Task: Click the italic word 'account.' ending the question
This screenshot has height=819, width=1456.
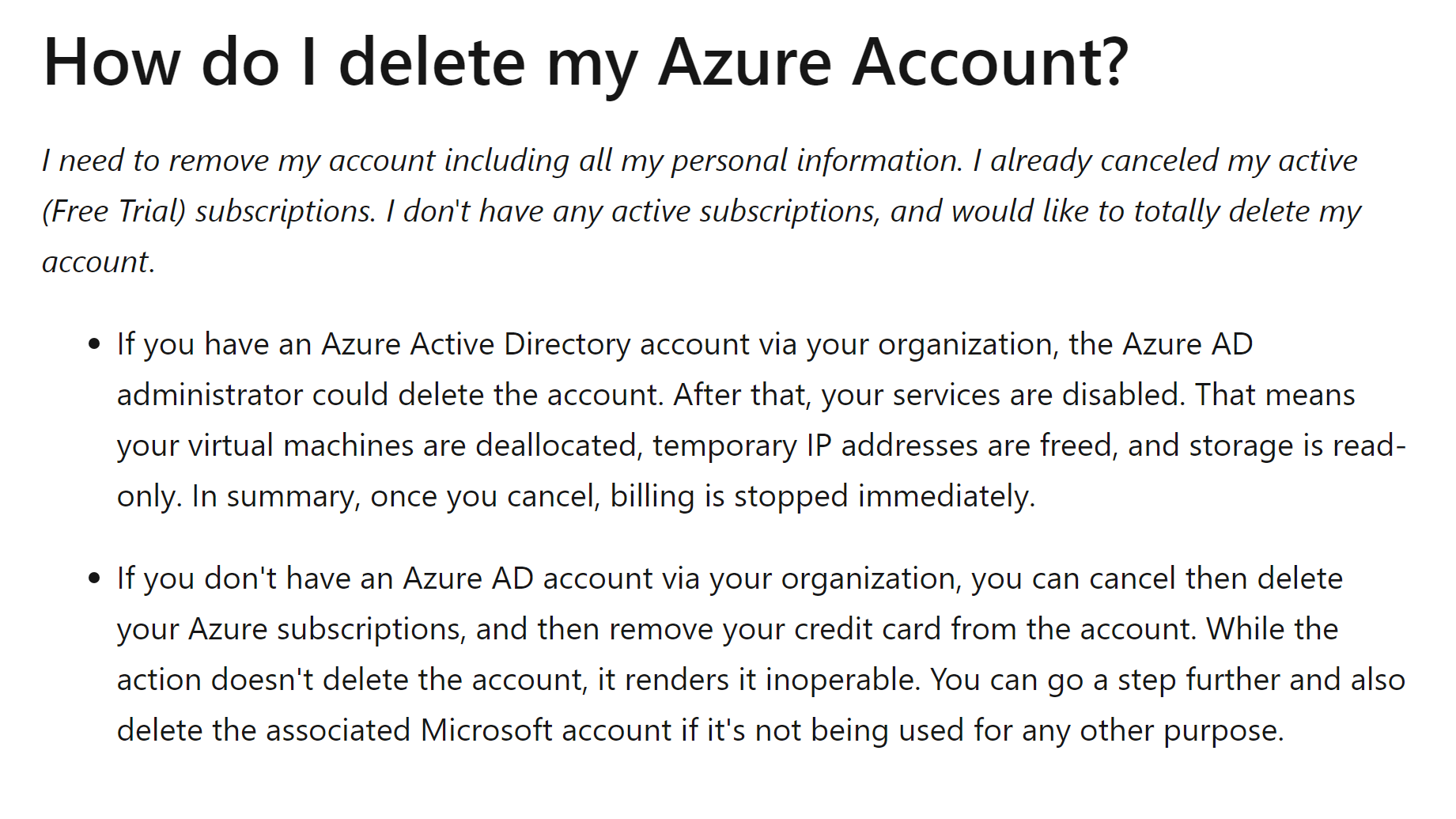Action: pyautogui.click(x=98, y=262)
